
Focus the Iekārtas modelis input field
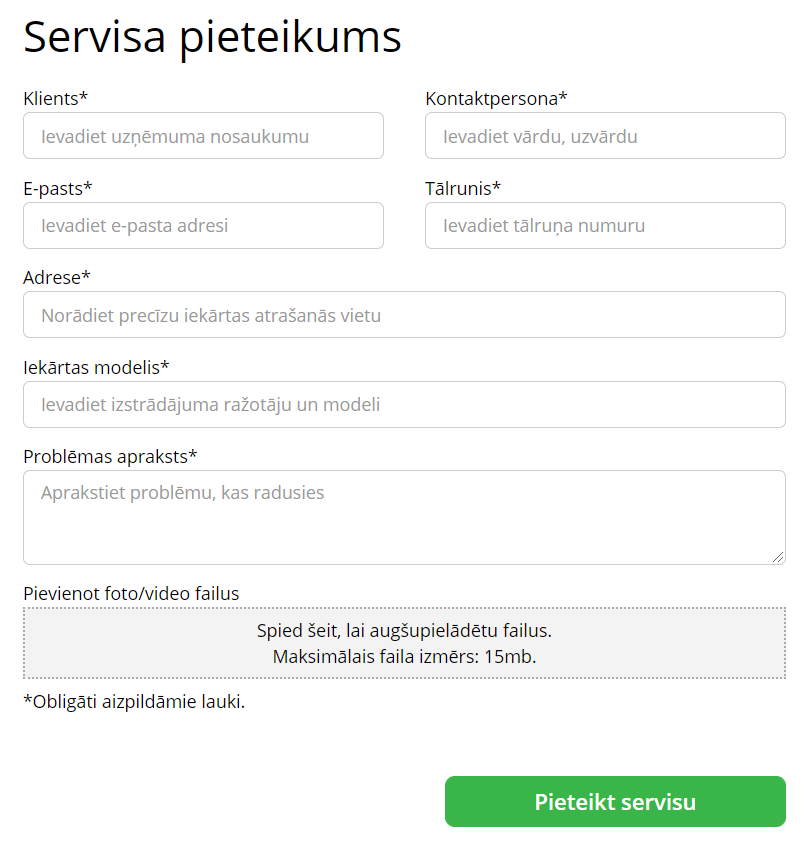click(x=404, y=405)
